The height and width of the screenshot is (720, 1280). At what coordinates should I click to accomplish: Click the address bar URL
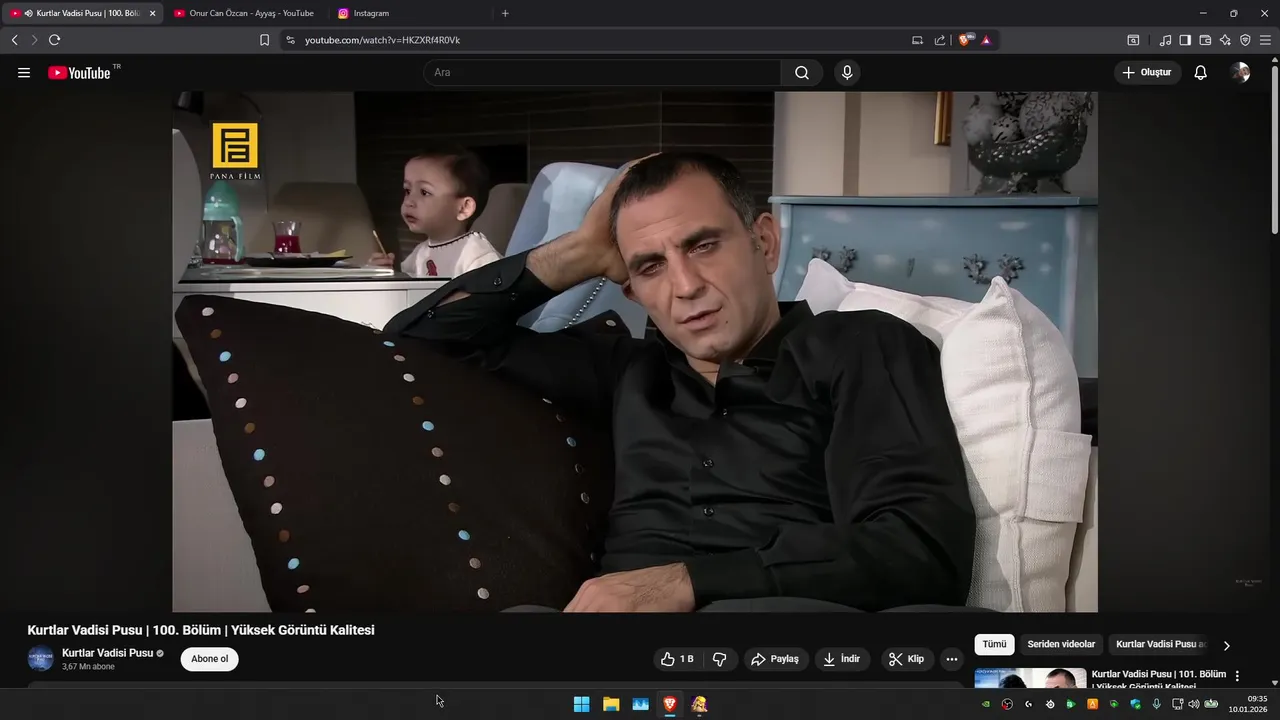click(382, 40)
